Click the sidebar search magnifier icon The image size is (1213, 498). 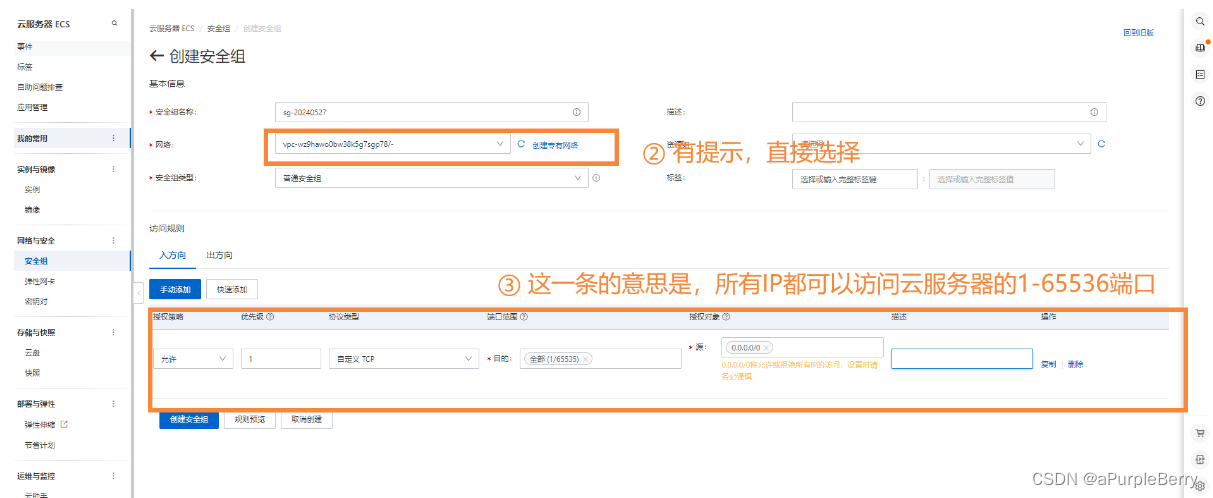114,23
